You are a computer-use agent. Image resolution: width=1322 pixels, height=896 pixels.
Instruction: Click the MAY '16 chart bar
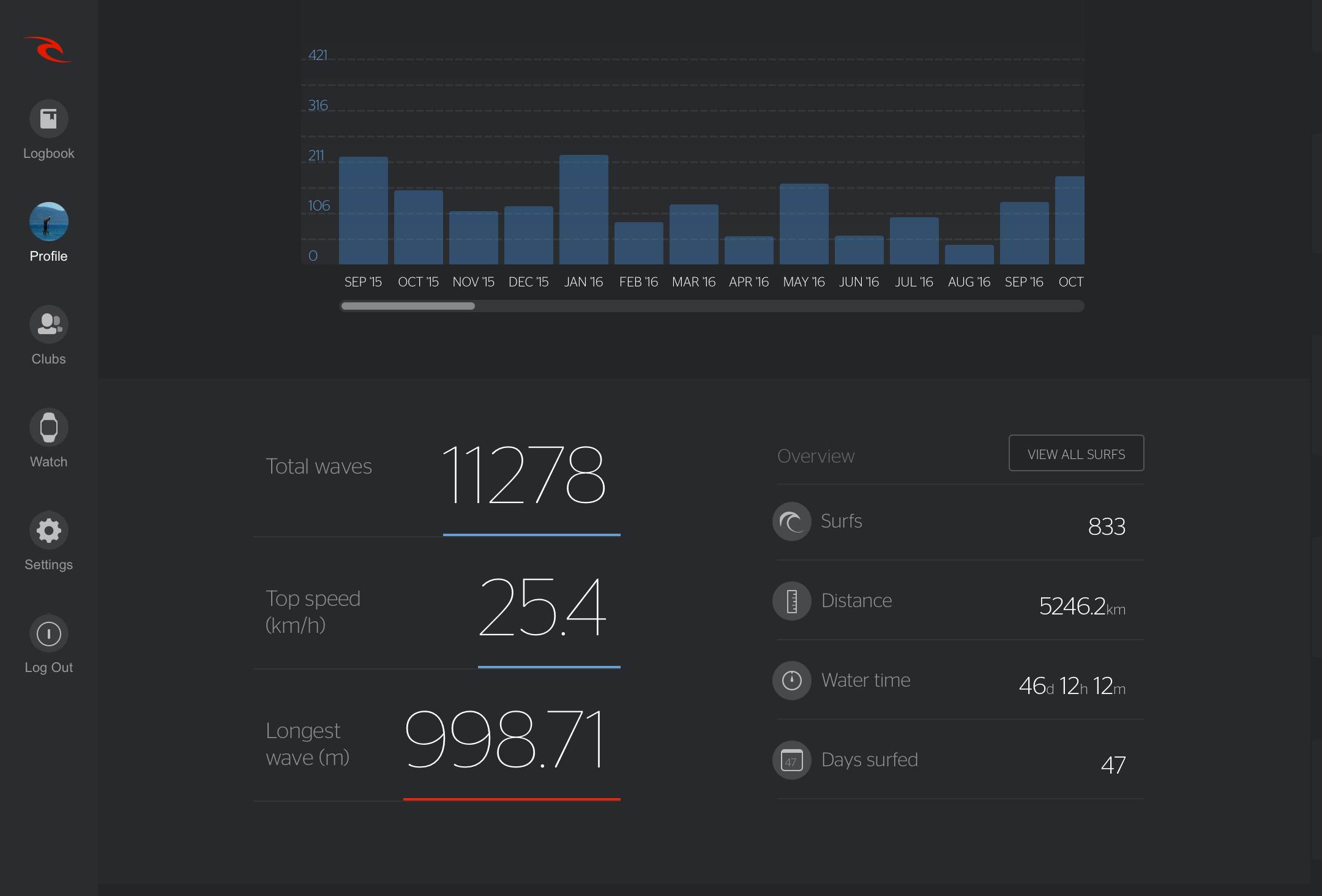pyautogui.click(x=804, y=224)
